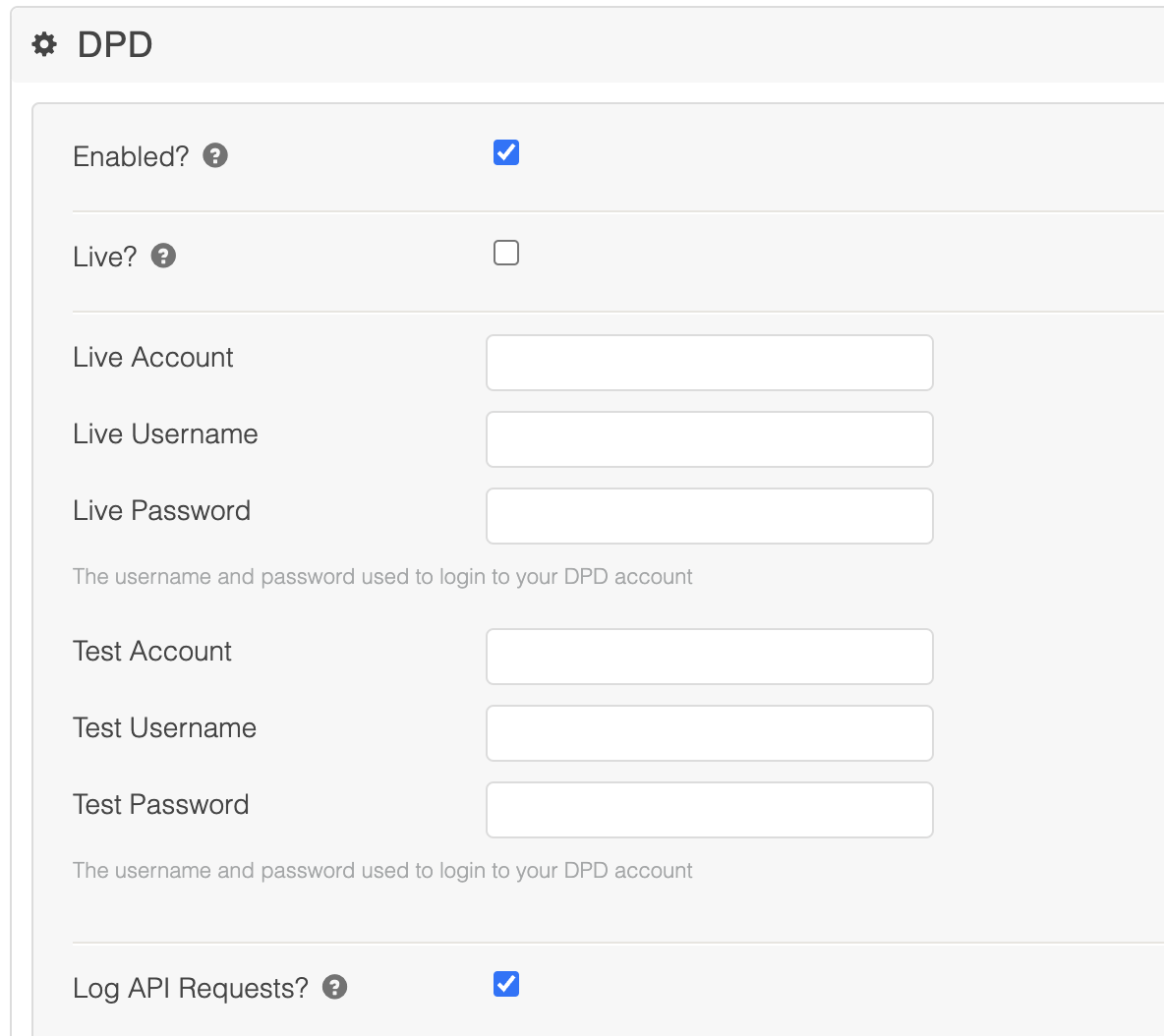The width and height of the screenshot is (1164, 1036).
Task: Focus the Test Account input field
Action: click(710, 657)
